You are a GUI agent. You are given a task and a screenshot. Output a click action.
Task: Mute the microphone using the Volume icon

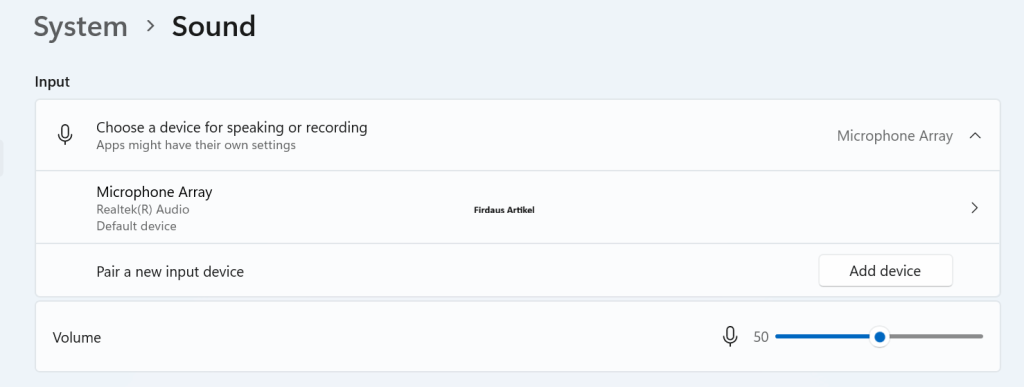tap(730, 336)
